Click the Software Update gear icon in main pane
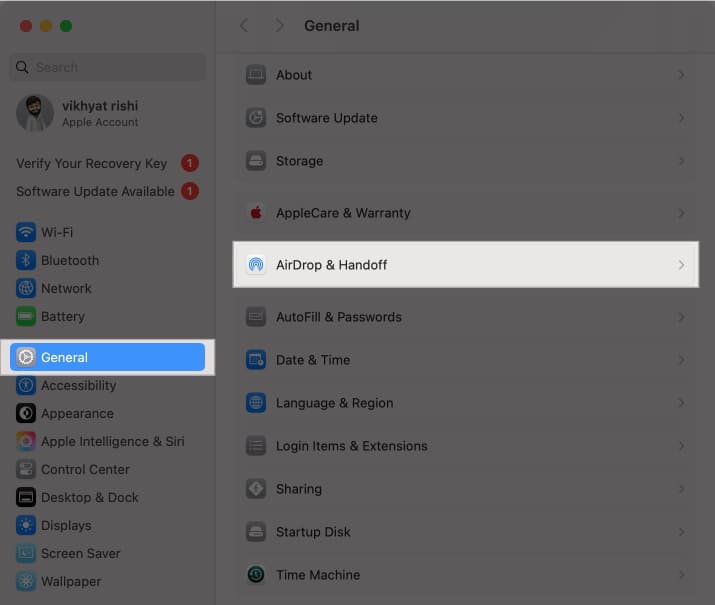715x605 pixels. 256,118
